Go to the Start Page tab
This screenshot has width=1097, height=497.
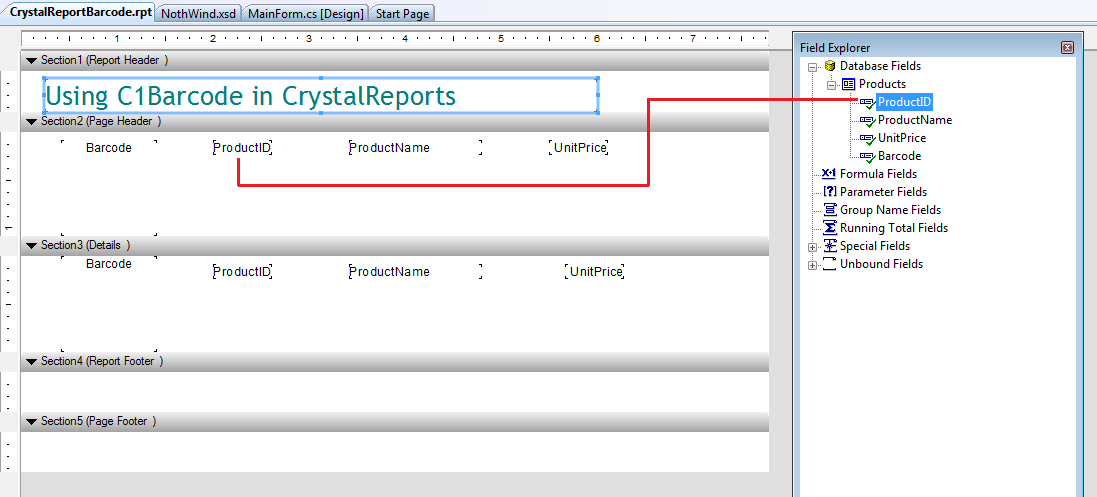tap(402, 13)
